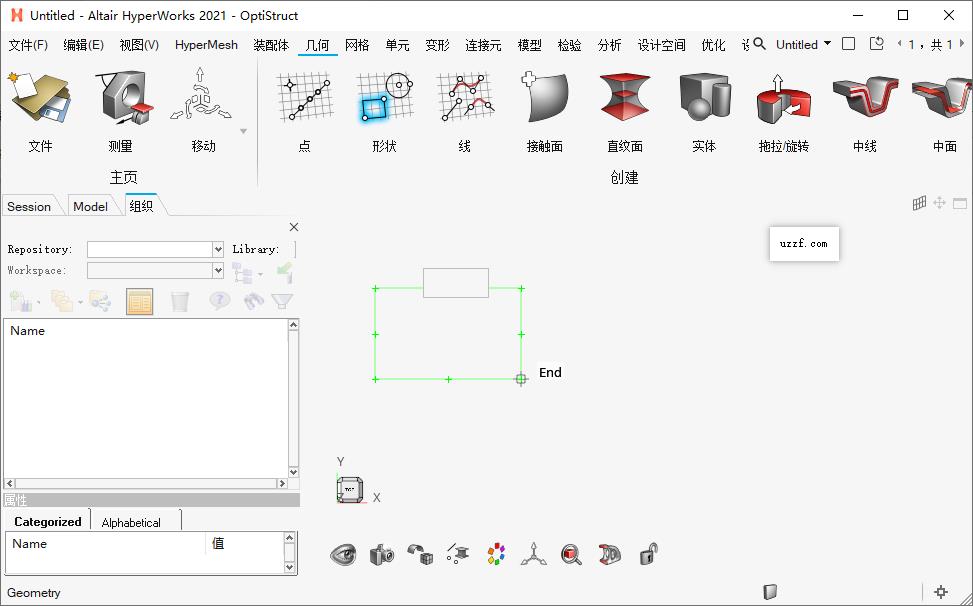Expand the 移动 tool dropdown arrow

coord(242,131)
